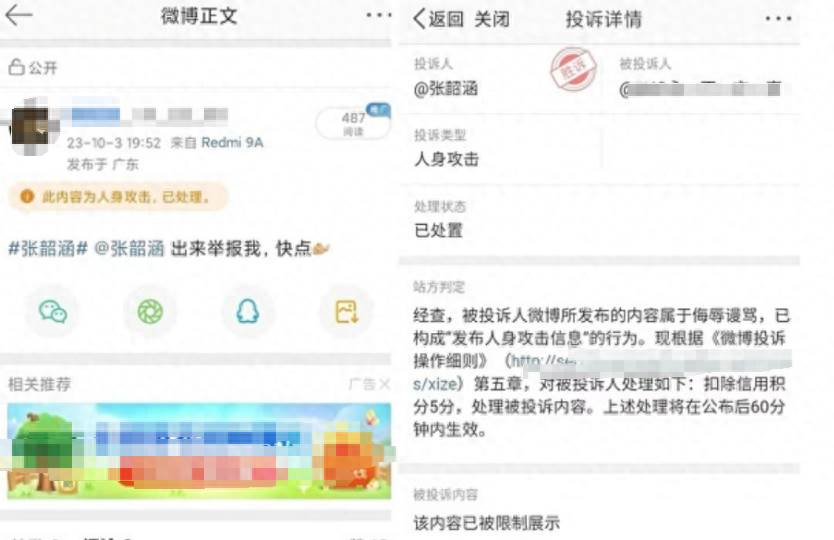Screen dimensions: 834x540
Task: Tap the personal attack warning notice
Action: [x=118, y=197]
